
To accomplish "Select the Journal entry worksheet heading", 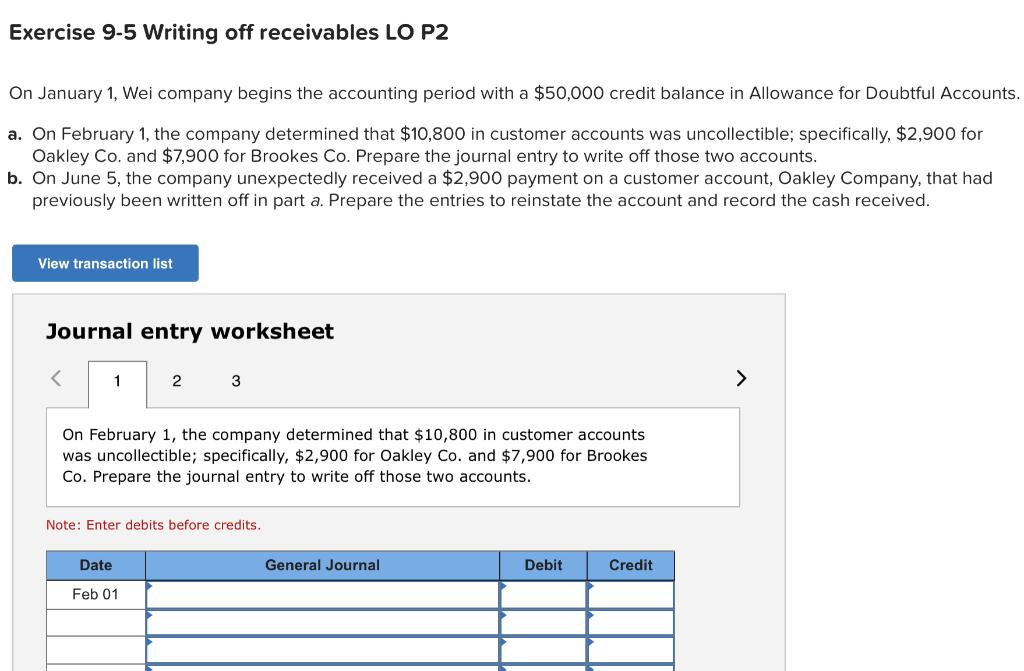I will pos(191,331).
